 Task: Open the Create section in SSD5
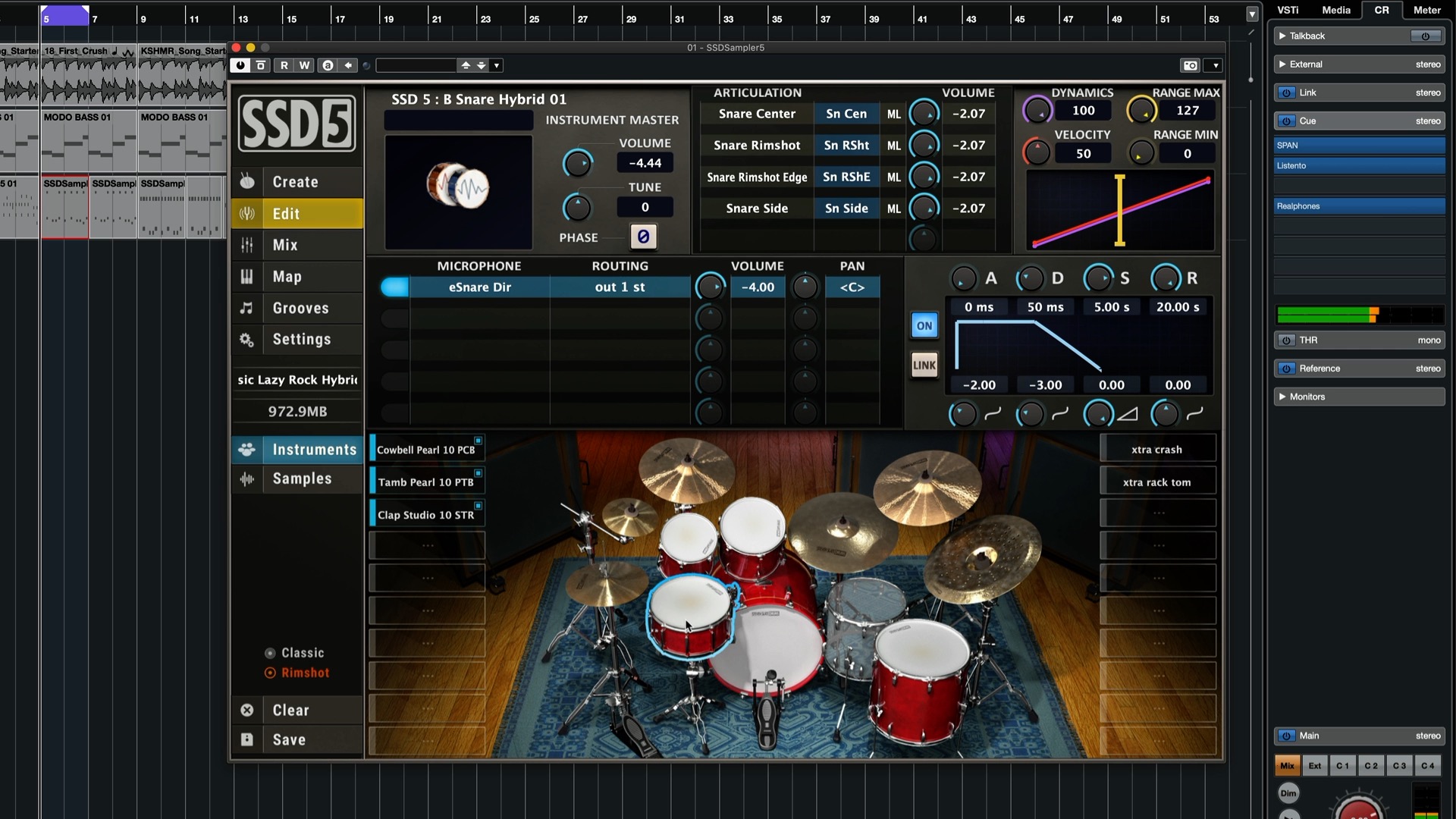[295, 182]
